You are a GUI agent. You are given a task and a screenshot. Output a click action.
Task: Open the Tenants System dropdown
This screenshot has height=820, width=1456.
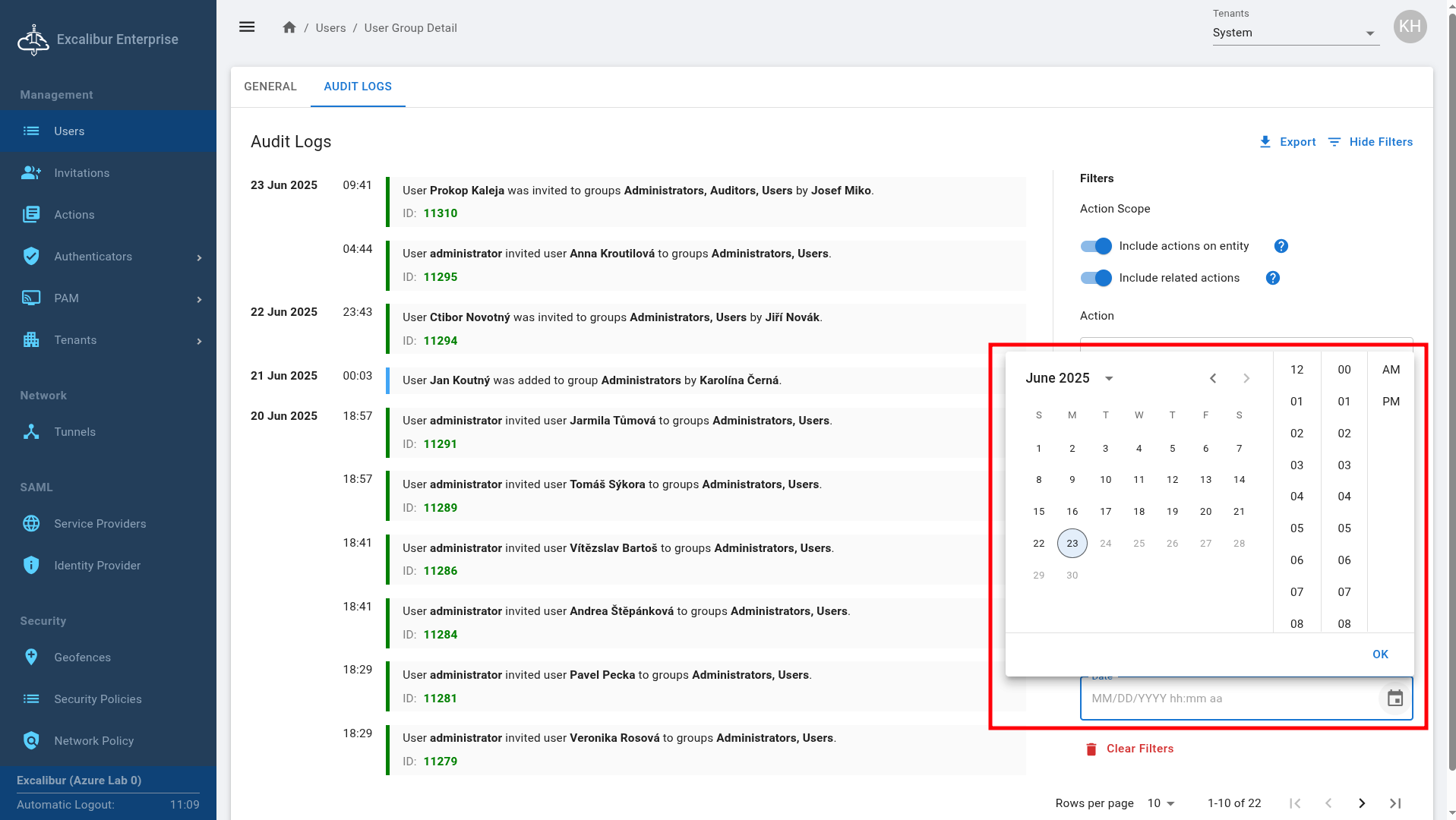tap(1295, 33)
